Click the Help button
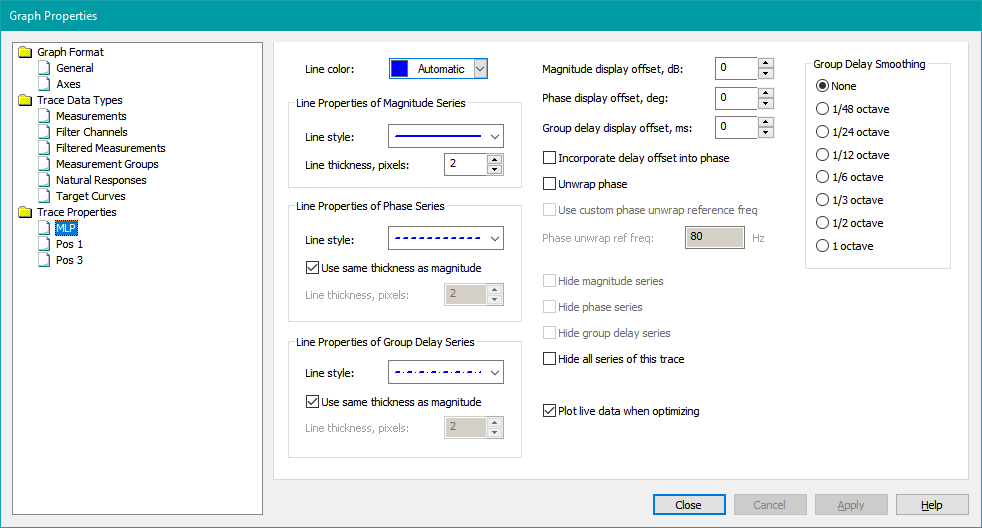The height and width of the screenshot is (528, 982). [x=932, y=505]
